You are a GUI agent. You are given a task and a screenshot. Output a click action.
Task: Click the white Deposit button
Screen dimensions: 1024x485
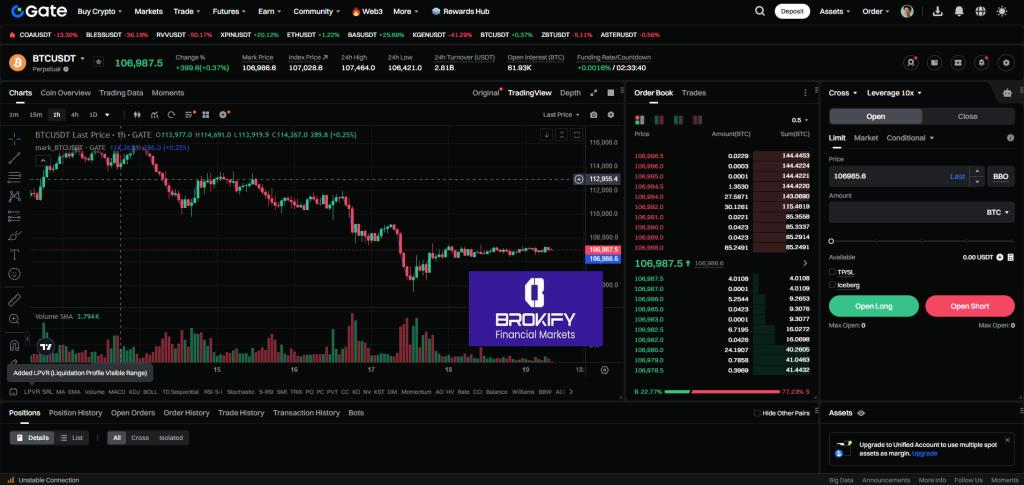(x=791, y=11)
